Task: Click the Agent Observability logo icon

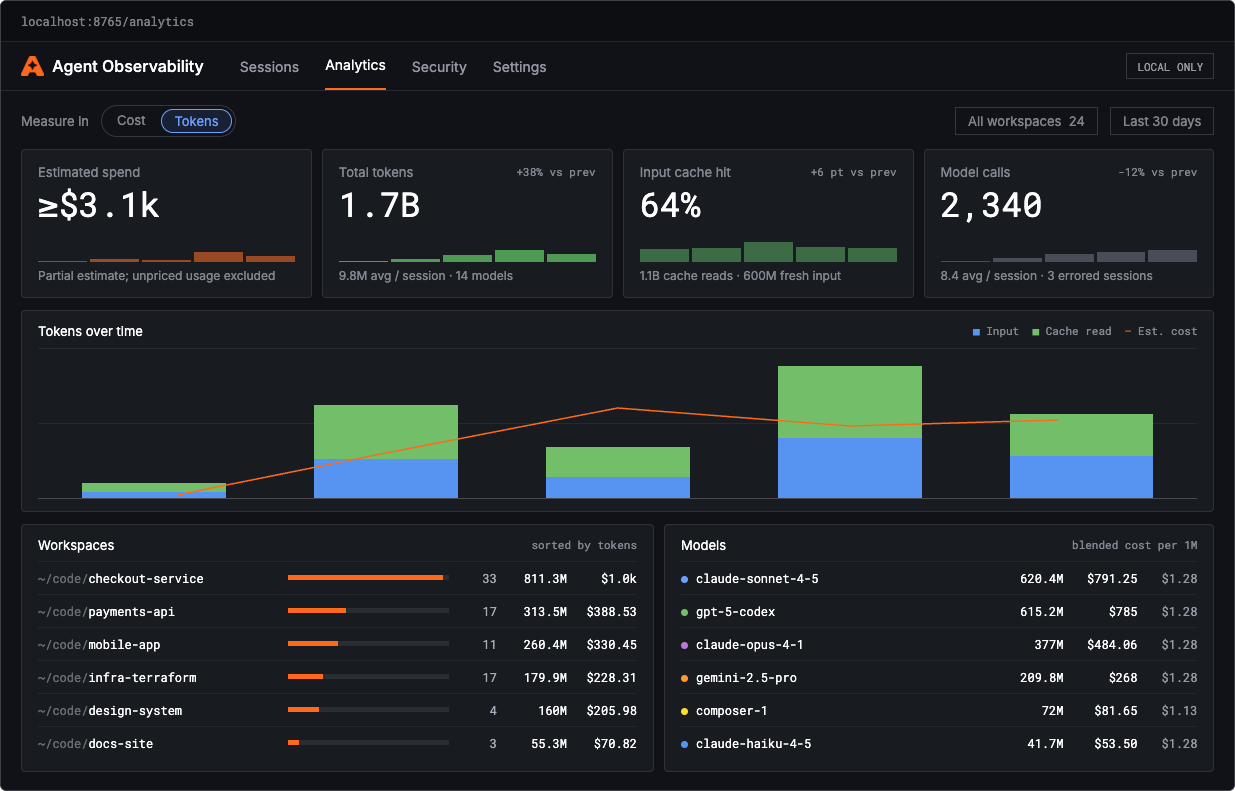Action: tap(33, 67)
